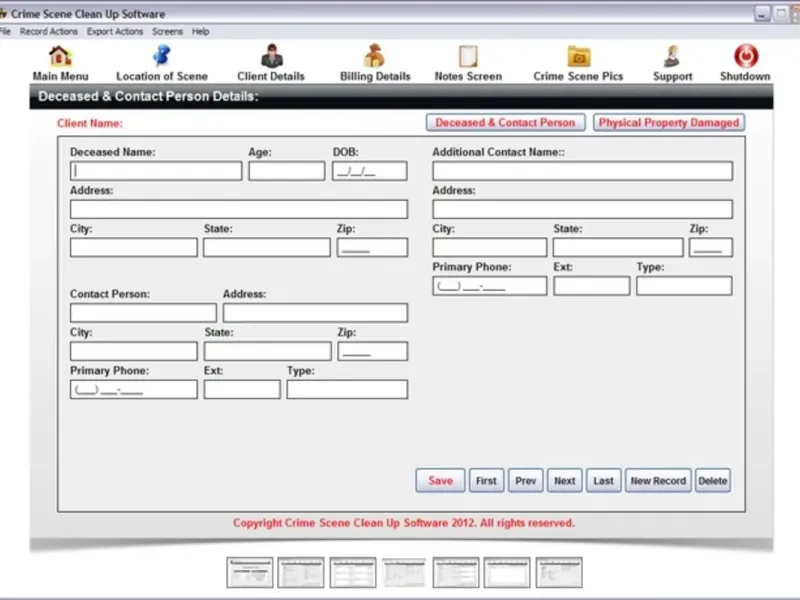This screenshot has width=800, height=600.
Task: Switch to Deceased & Contact Person tab
Action: point(505,122)
